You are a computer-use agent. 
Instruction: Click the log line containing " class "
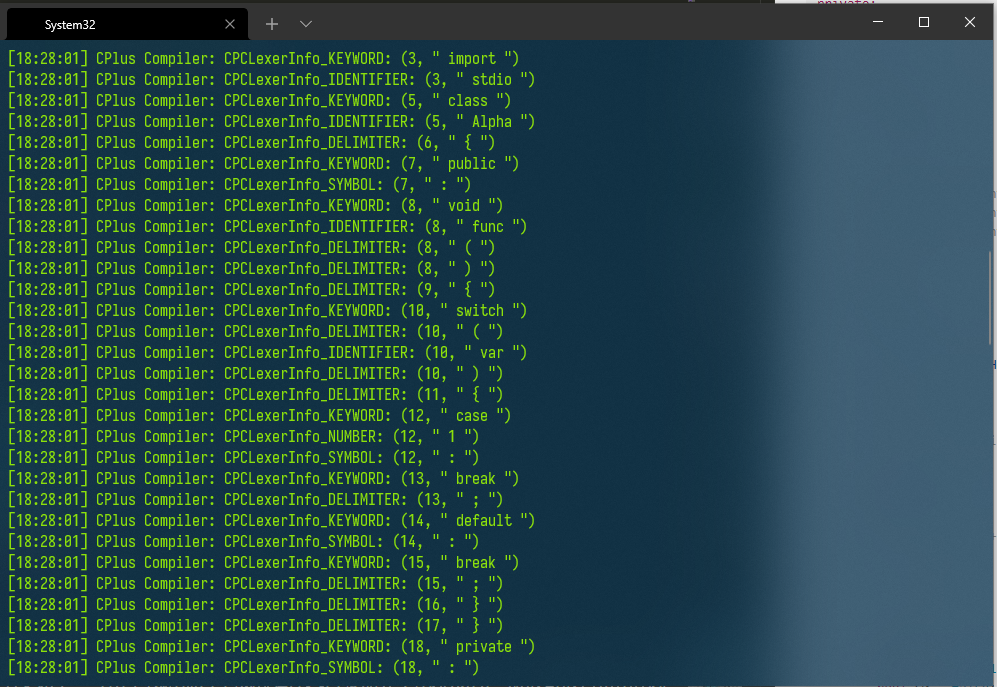pos(259,101)
